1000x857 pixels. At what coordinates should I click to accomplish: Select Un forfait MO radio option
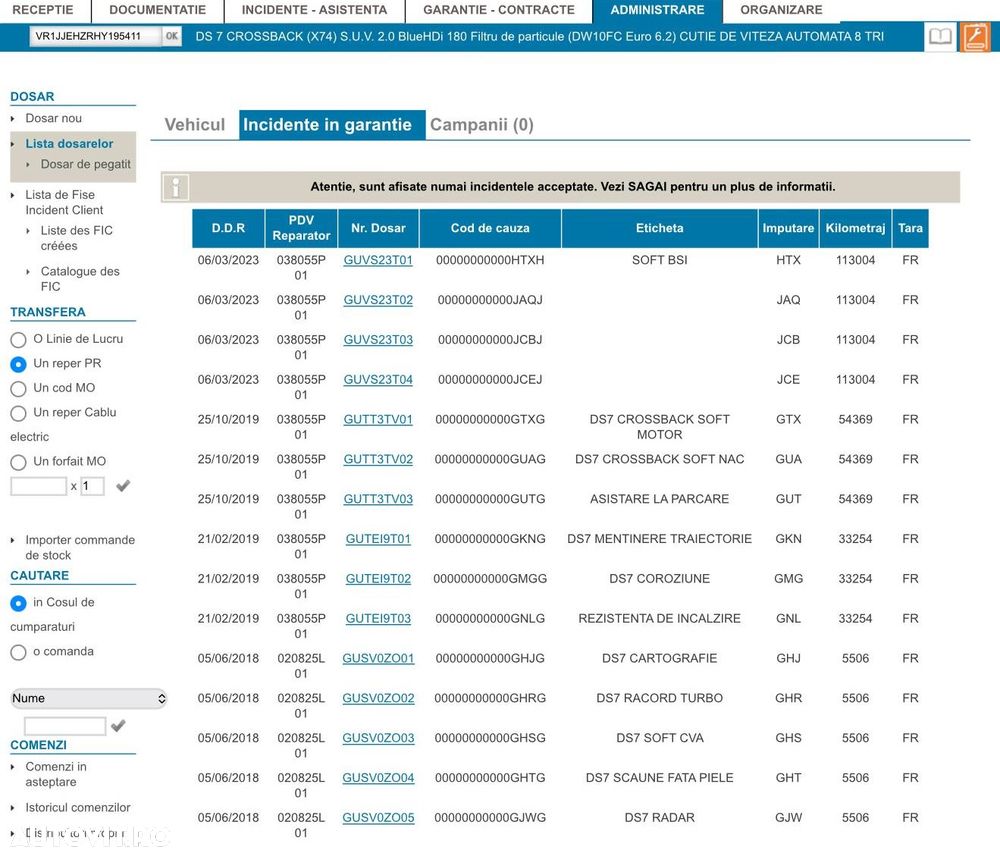(x=18, y=462)
